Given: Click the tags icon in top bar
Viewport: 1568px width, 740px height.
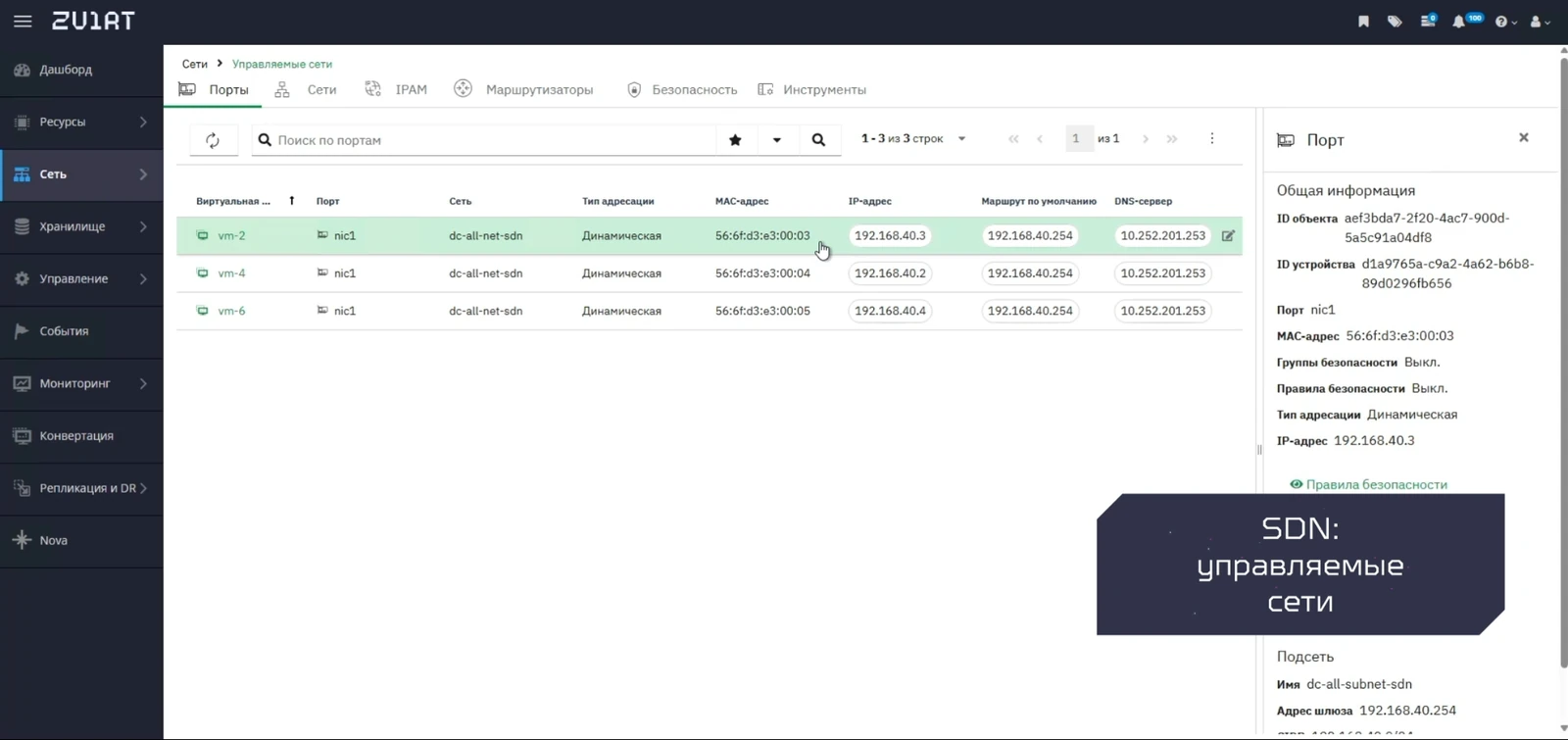Looking at the screenshot, I should 1395,22.
